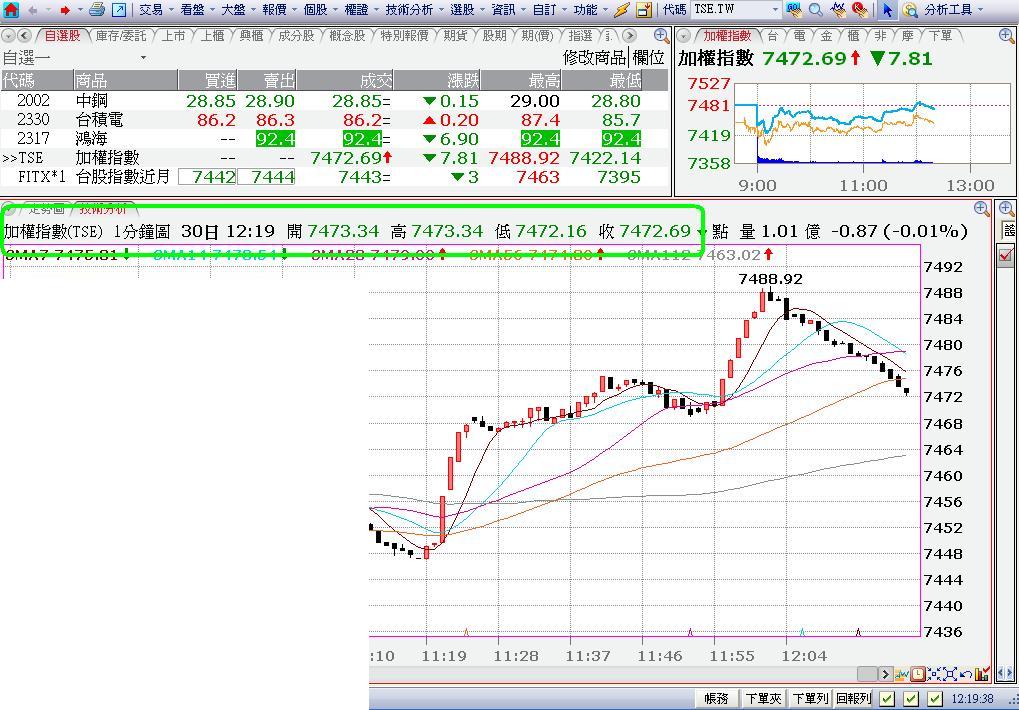Image resolution: width=1019 pixels, height=710 pixels.
Task: Zoom the 加權指數 mini chart panel
Action: click(x=1005, y=36)
